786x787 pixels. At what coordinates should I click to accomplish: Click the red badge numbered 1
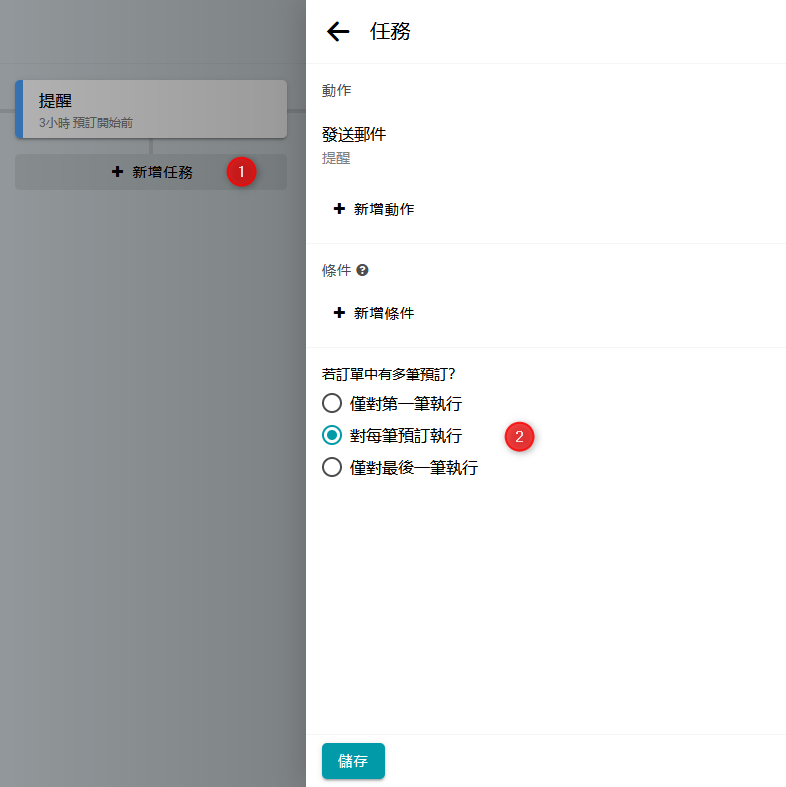click(241, 172)
